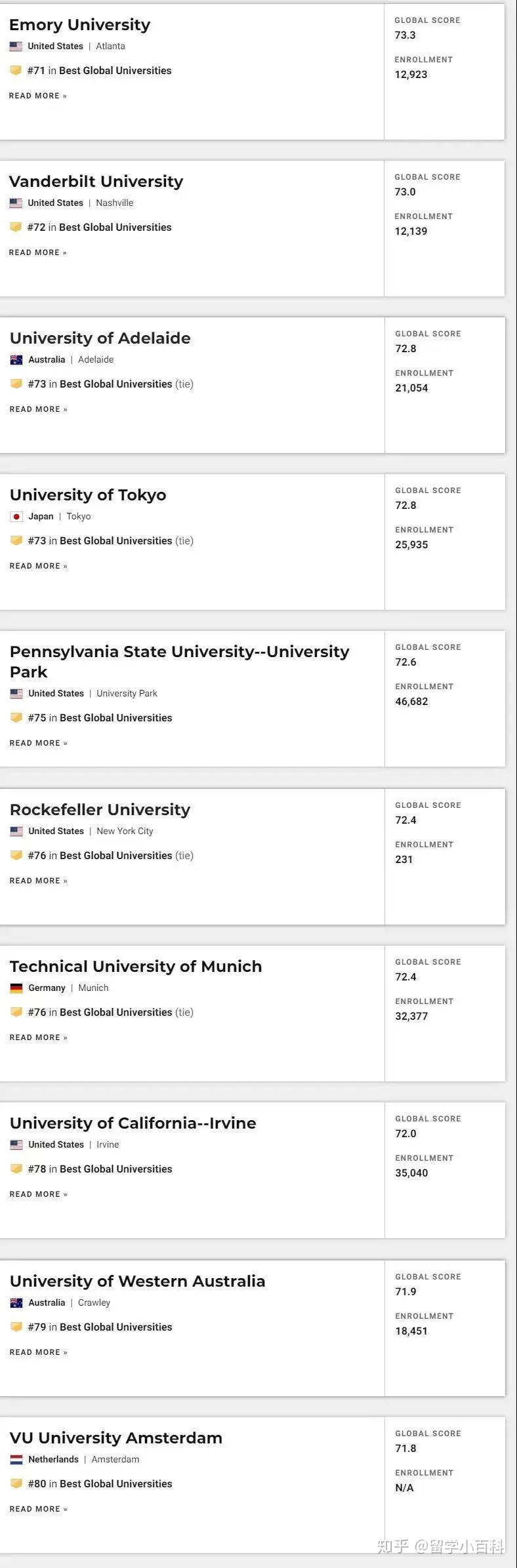517x1568 pixels.
Task: Click the Japan flag under University of Tokyo
Action: pos(16,517)
